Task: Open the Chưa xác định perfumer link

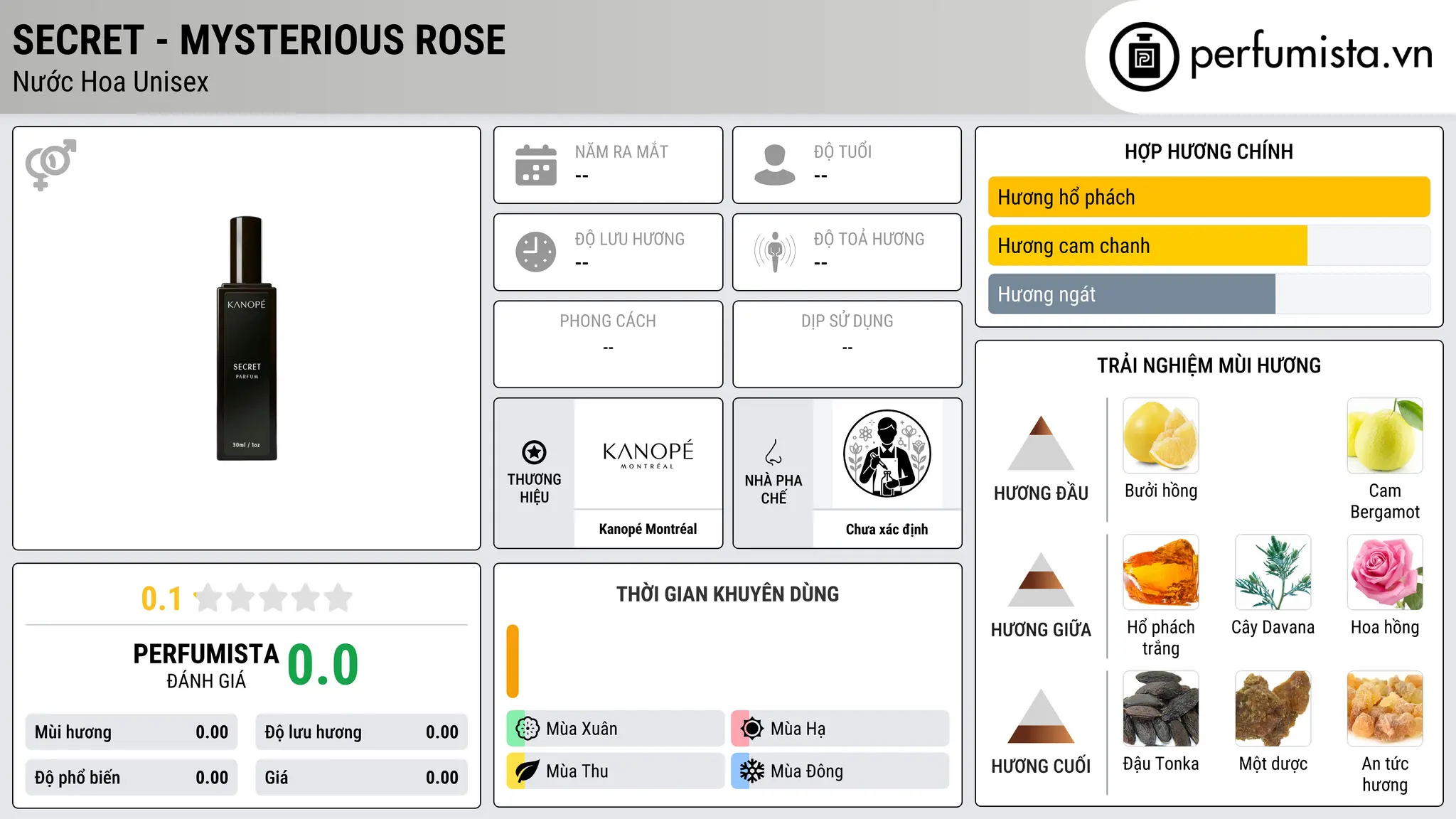Action: 887,529
